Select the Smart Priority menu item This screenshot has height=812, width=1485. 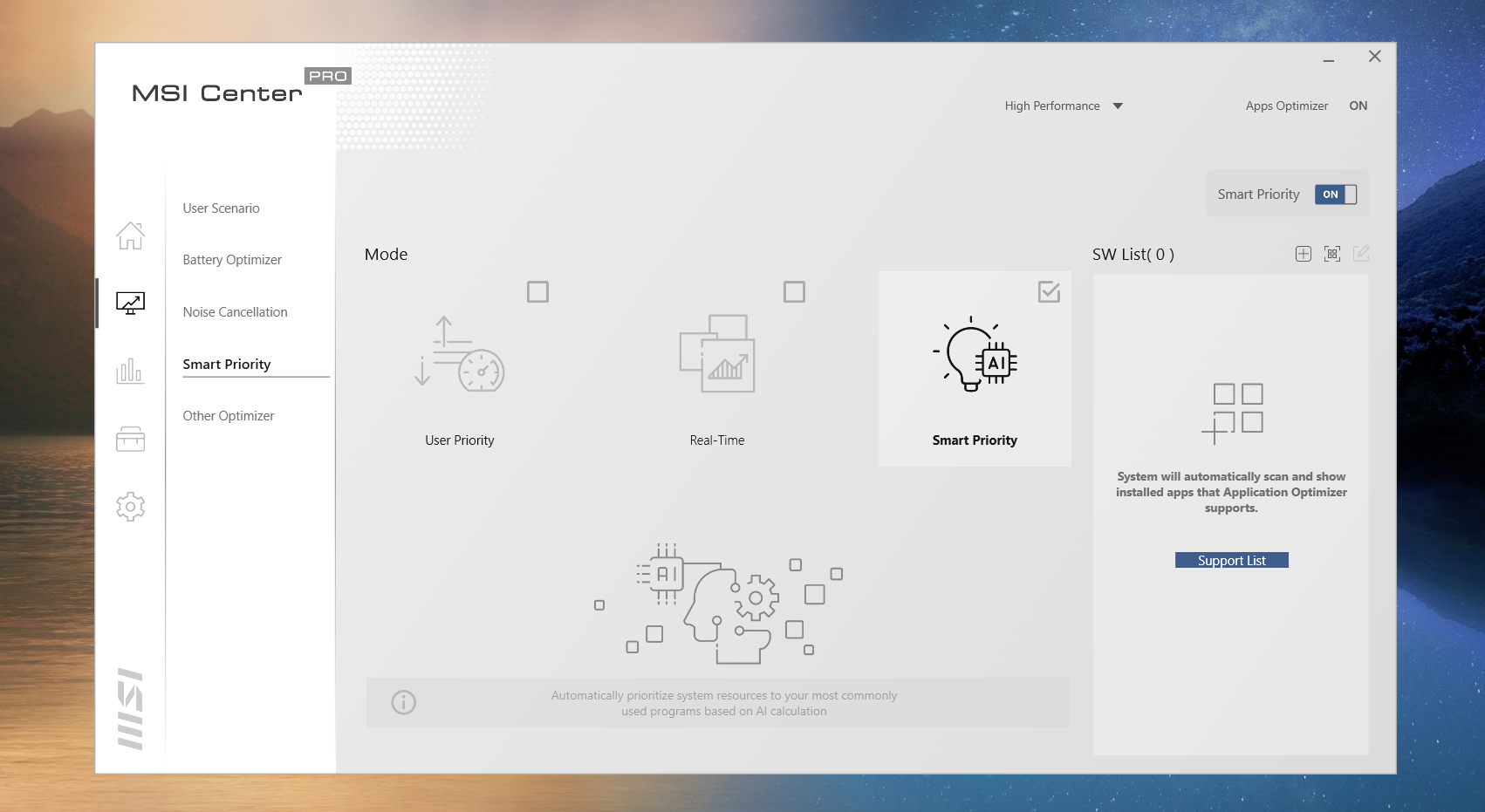[227, 365]
